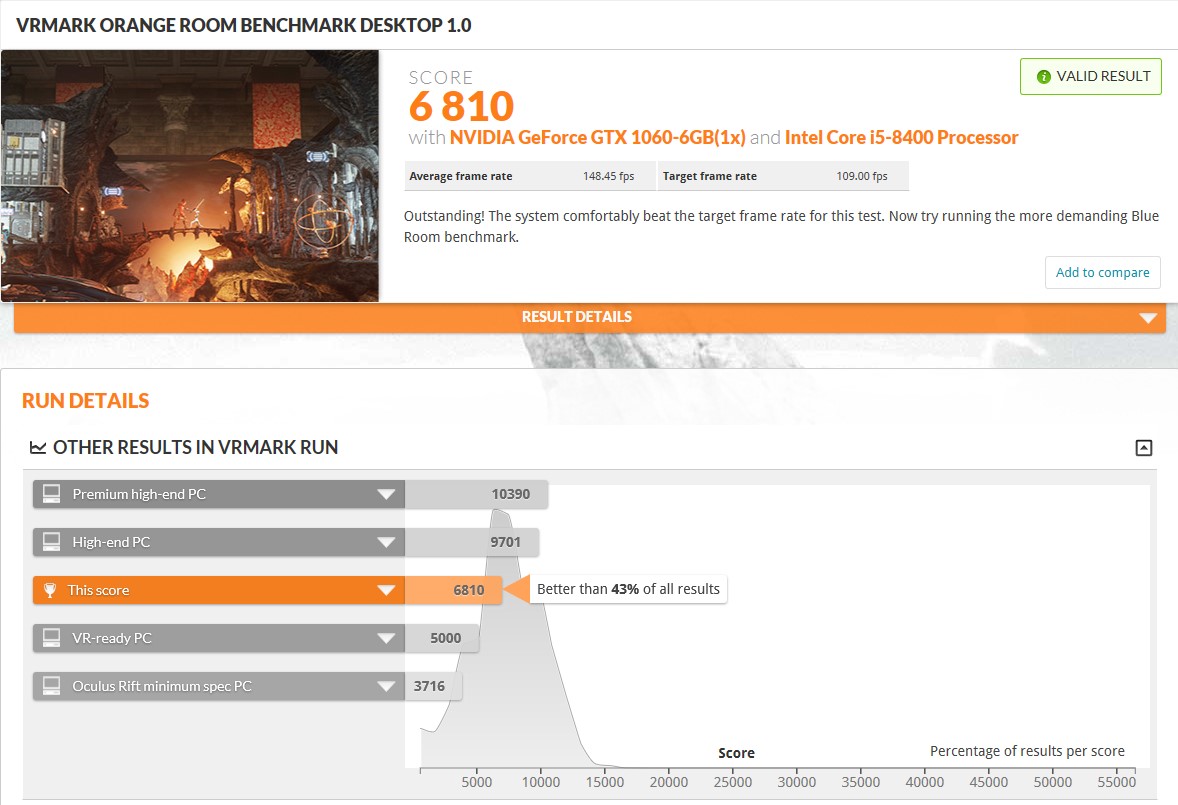Click the trophy icon on This score row
Screen dimensions: 1178x805
(x=50, y=590)
